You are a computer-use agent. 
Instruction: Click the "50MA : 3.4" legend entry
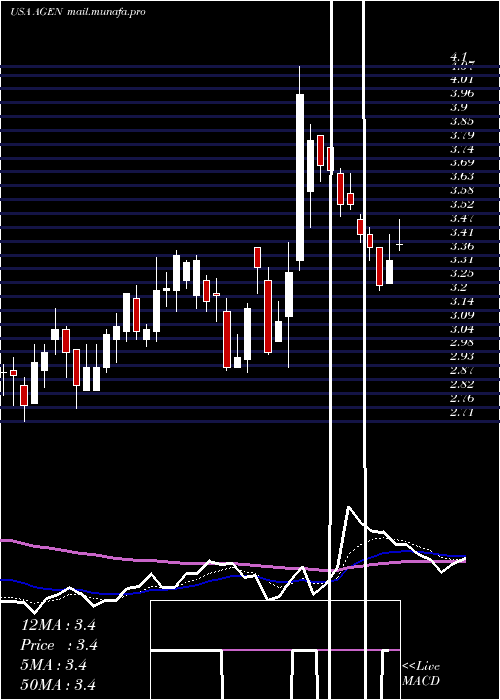click(x=58, y=685)
